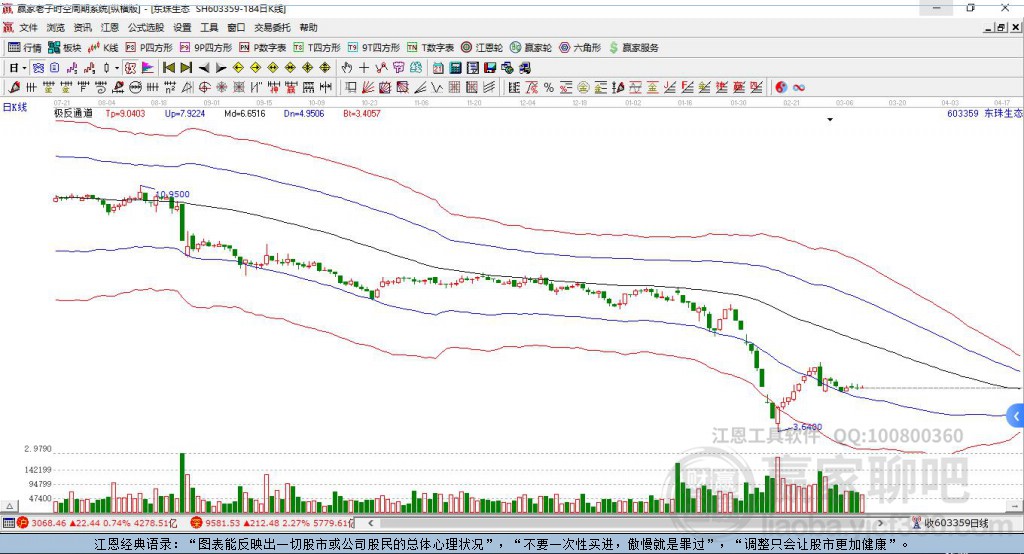Click the Dn=4.9506 indicator value

pos(304,113)
